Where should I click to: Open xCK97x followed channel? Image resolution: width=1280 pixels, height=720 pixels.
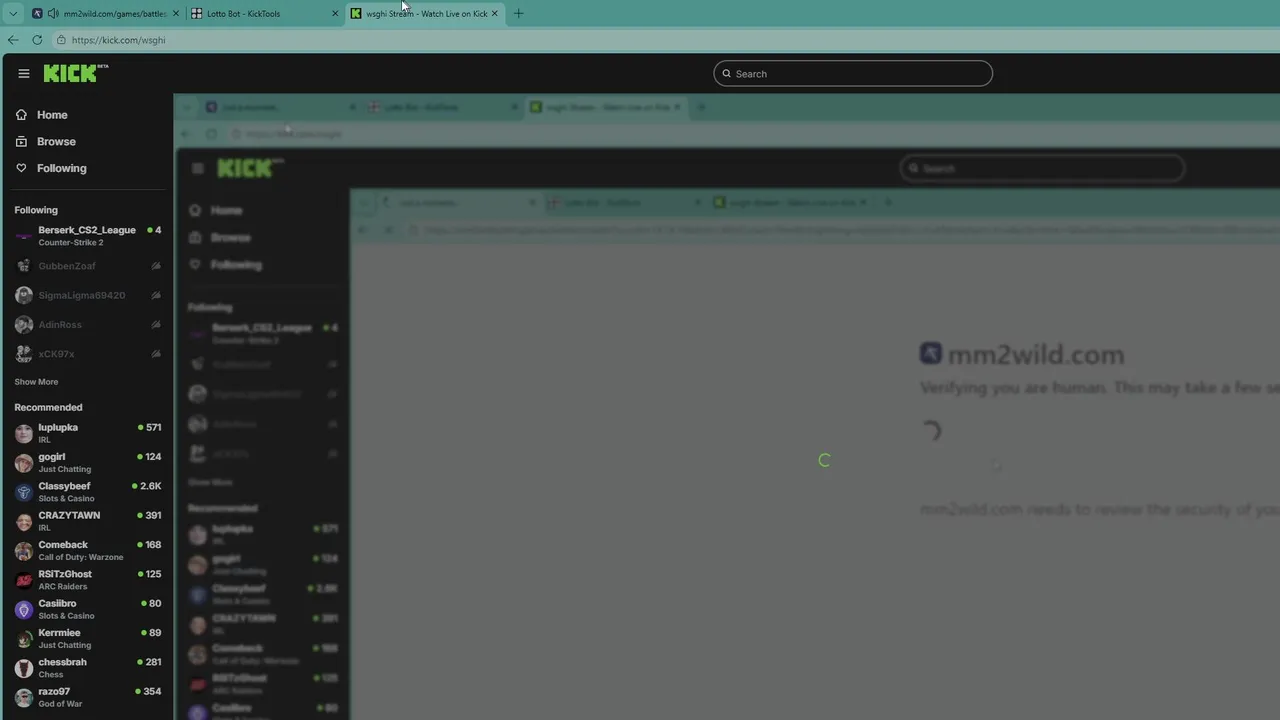(88, 354)
